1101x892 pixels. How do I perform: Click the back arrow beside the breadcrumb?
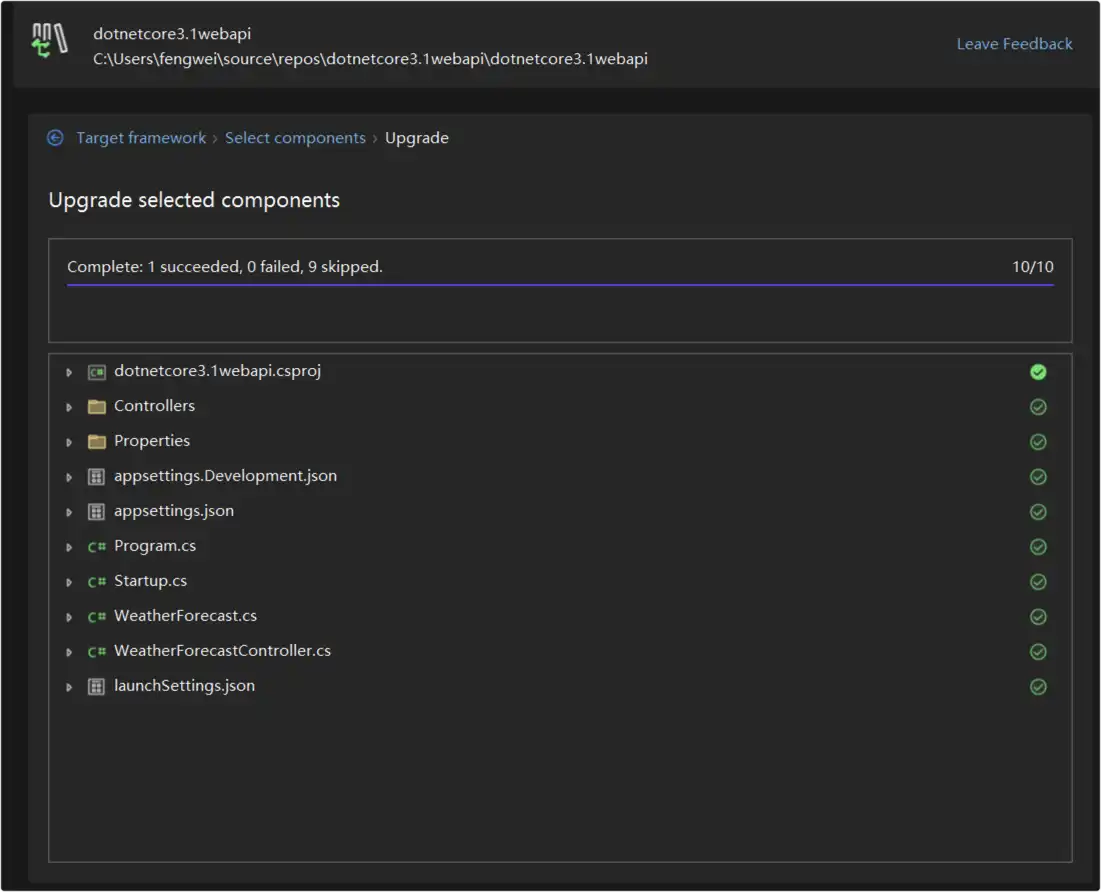[55, 137]
